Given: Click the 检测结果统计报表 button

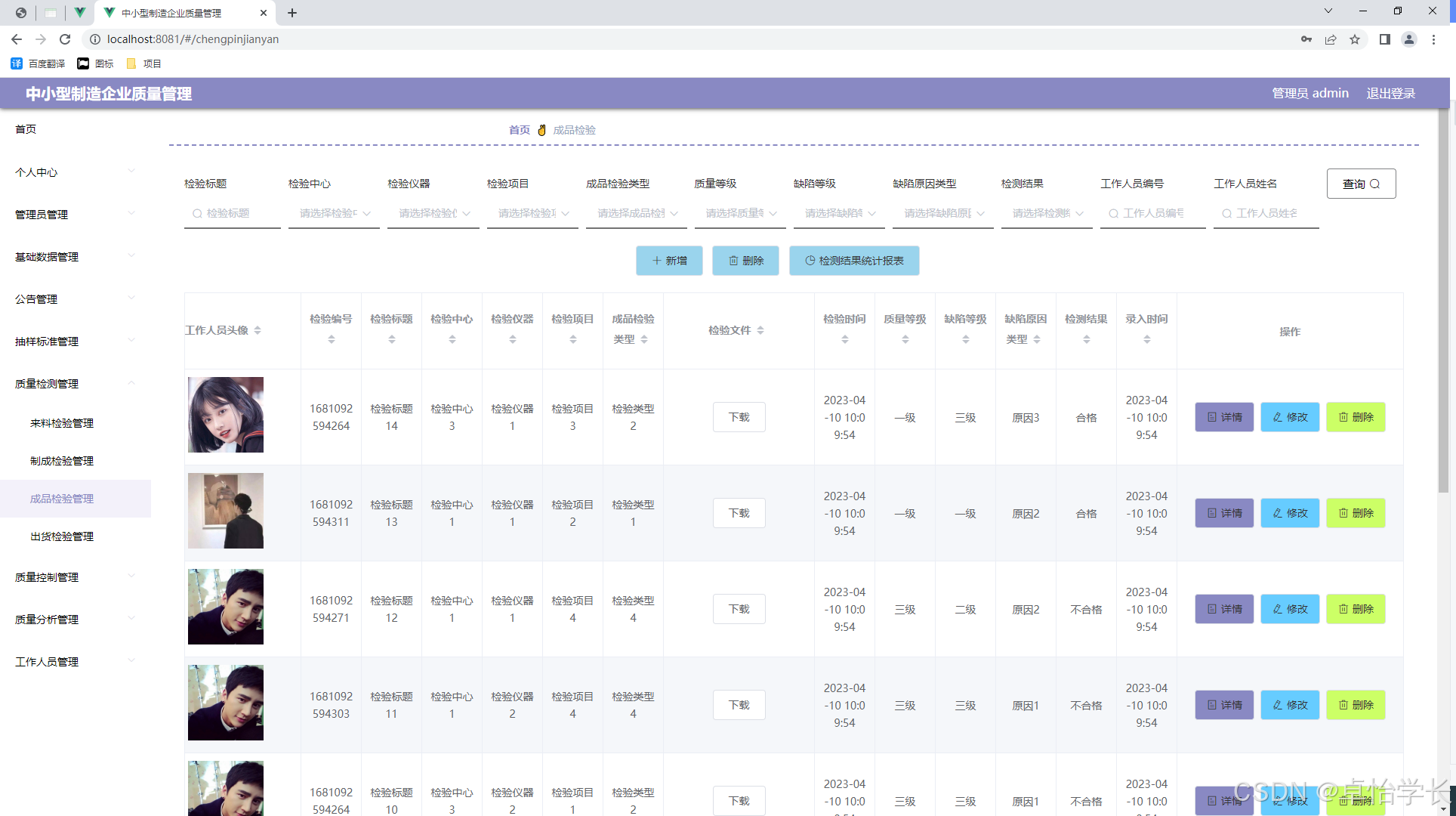Looking at the screenshot, I should coord(854,261).
